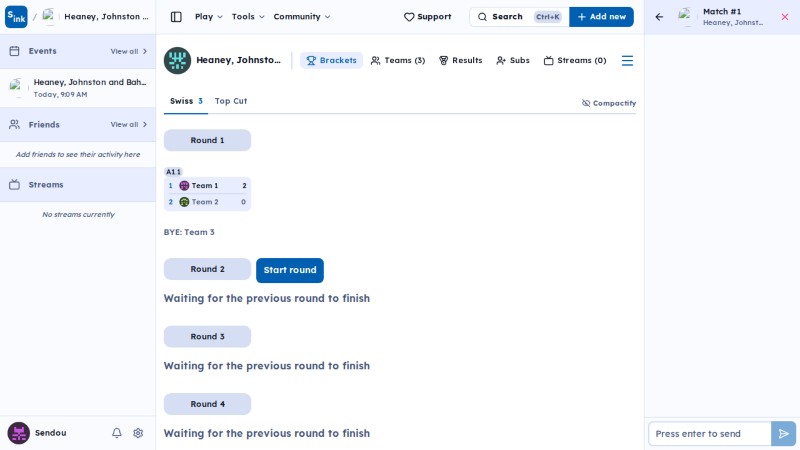Open user settings gear icon

tap(138, 433)
